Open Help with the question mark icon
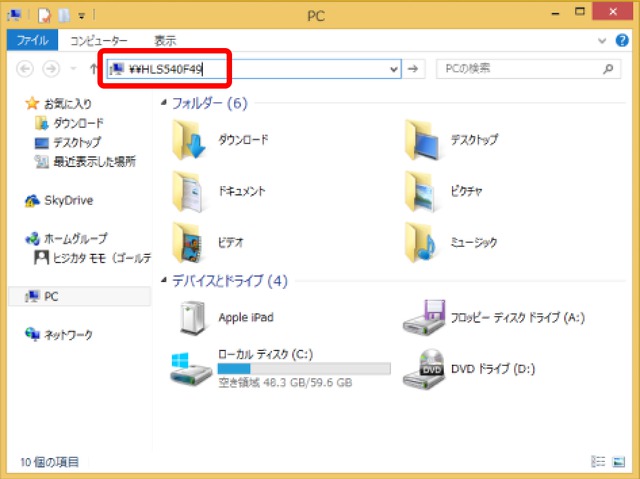Screen dimensions: 640x479 tap(622, 40)
